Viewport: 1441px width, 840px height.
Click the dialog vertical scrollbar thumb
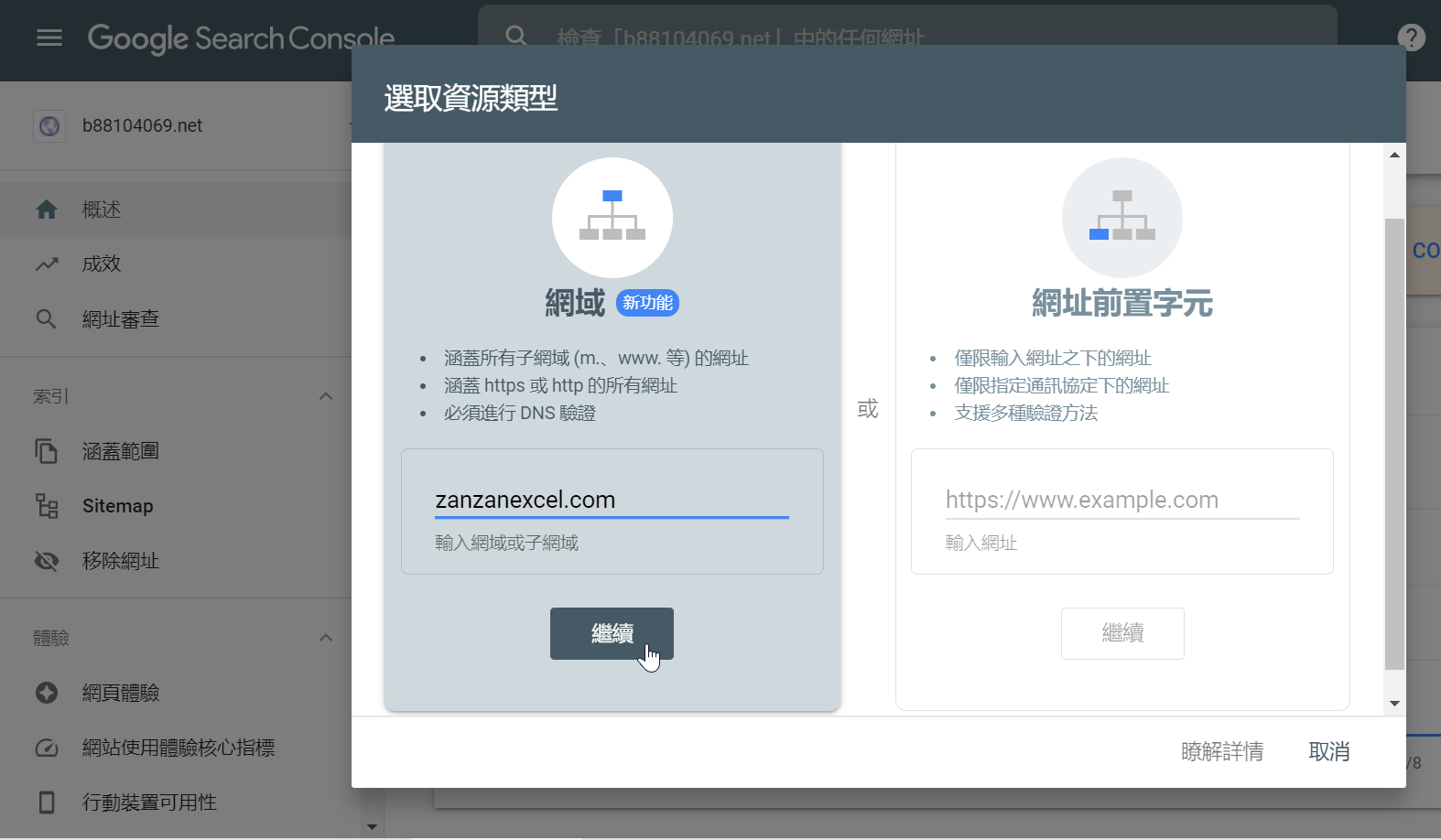click(x=1394, y=444)
